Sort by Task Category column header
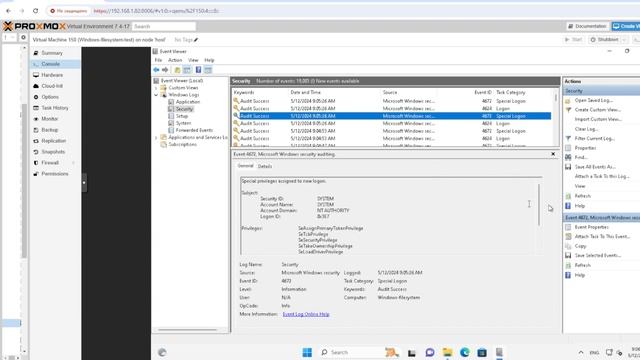Viewport: 640px width, 360px height. pyautogui.click(x=511, y=93)
